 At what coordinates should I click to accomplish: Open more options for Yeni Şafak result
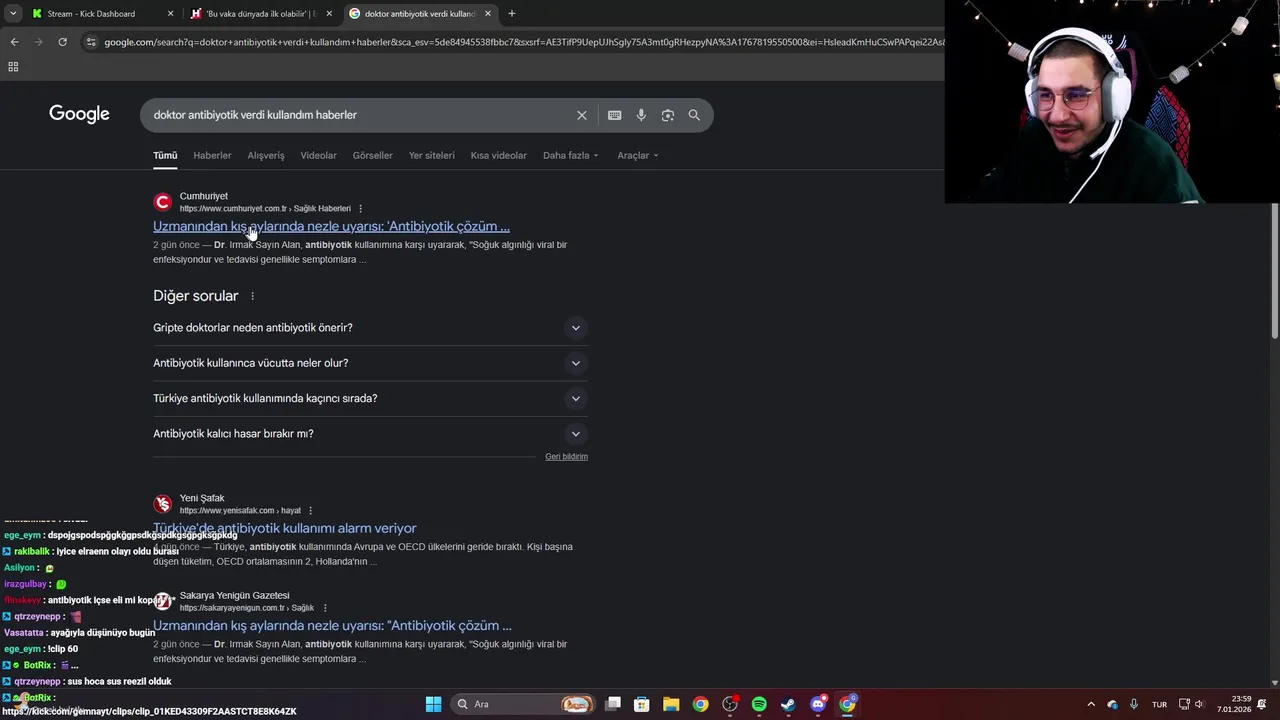(311, 511)
